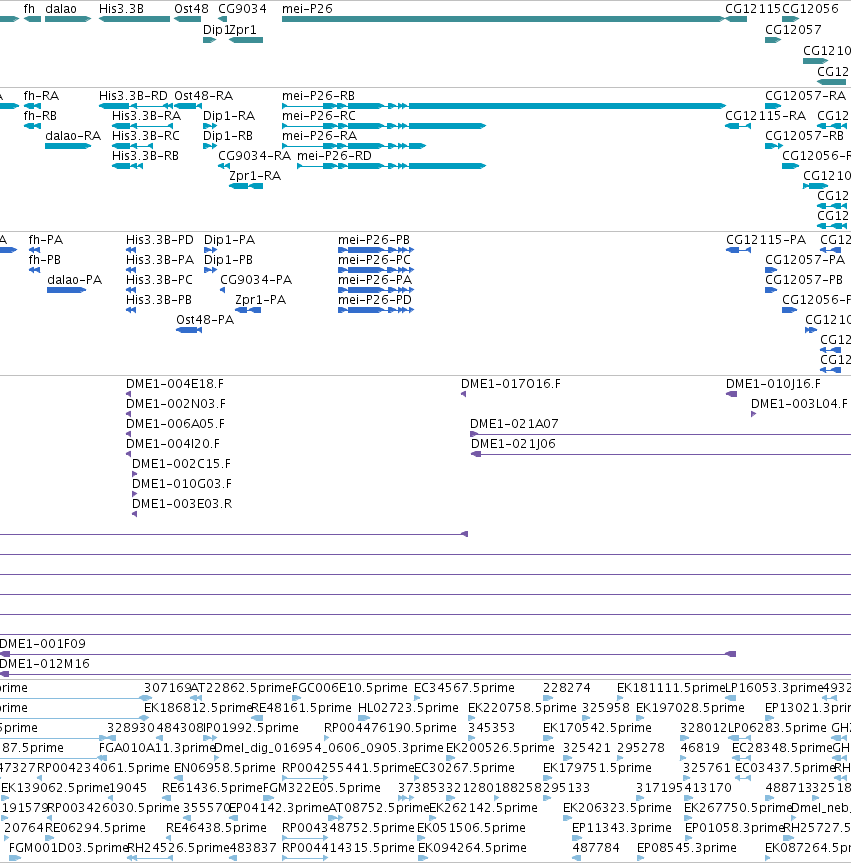Viewport: 851px width, 863px height.
Task: Select EC34567.5prime read label
Action: 464,688
